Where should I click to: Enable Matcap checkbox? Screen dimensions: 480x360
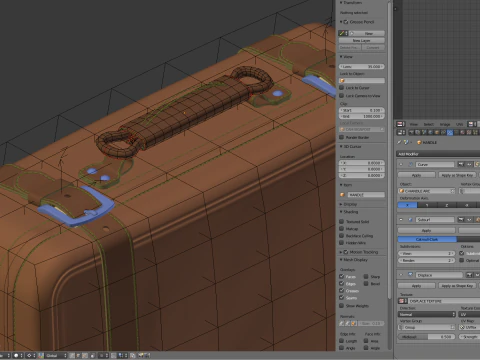coord(341,229)
